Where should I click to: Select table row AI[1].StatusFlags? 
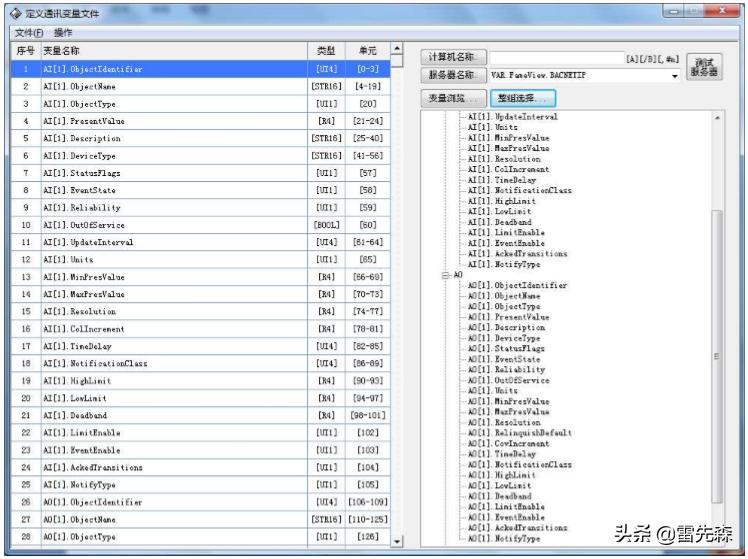[x=200, y=173]
